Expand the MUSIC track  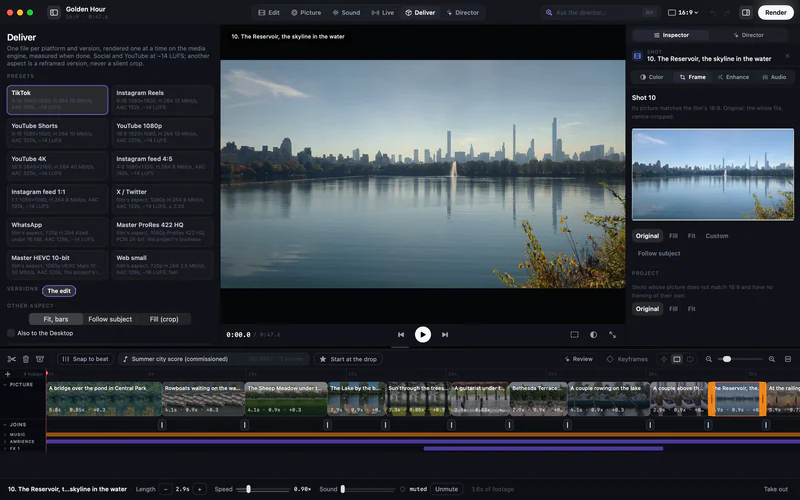tap(5, 435)
